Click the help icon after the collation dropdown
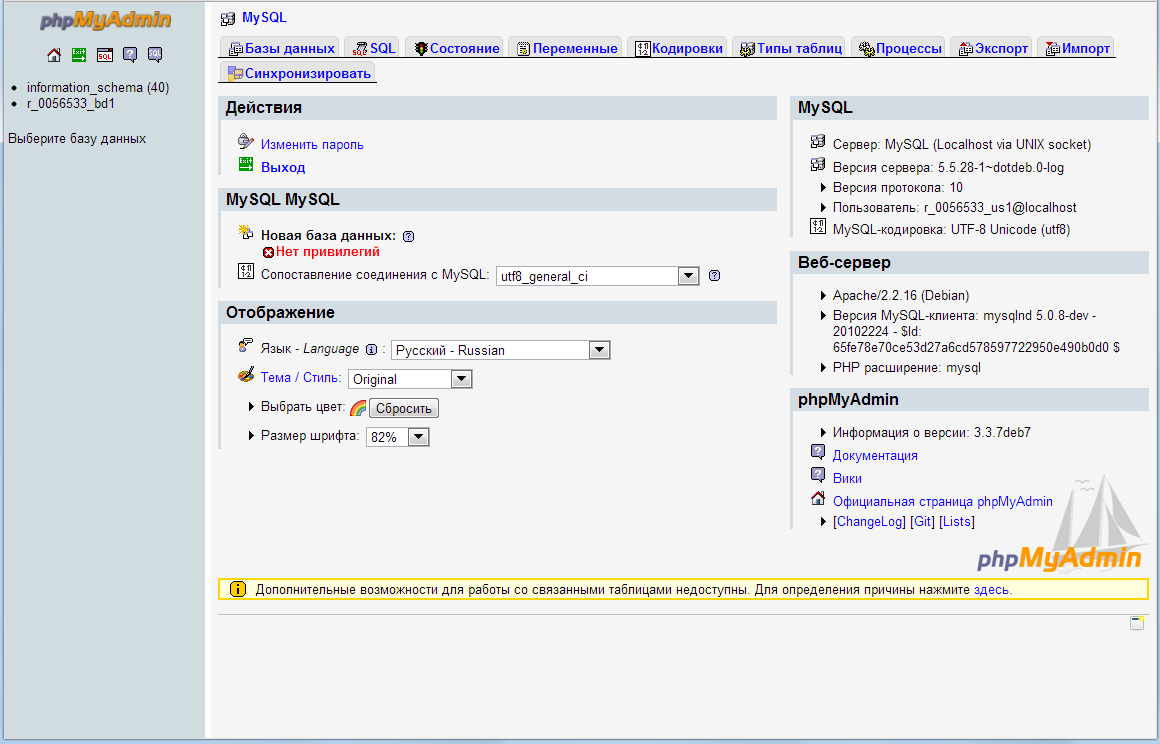 click(x=714, y=275)
